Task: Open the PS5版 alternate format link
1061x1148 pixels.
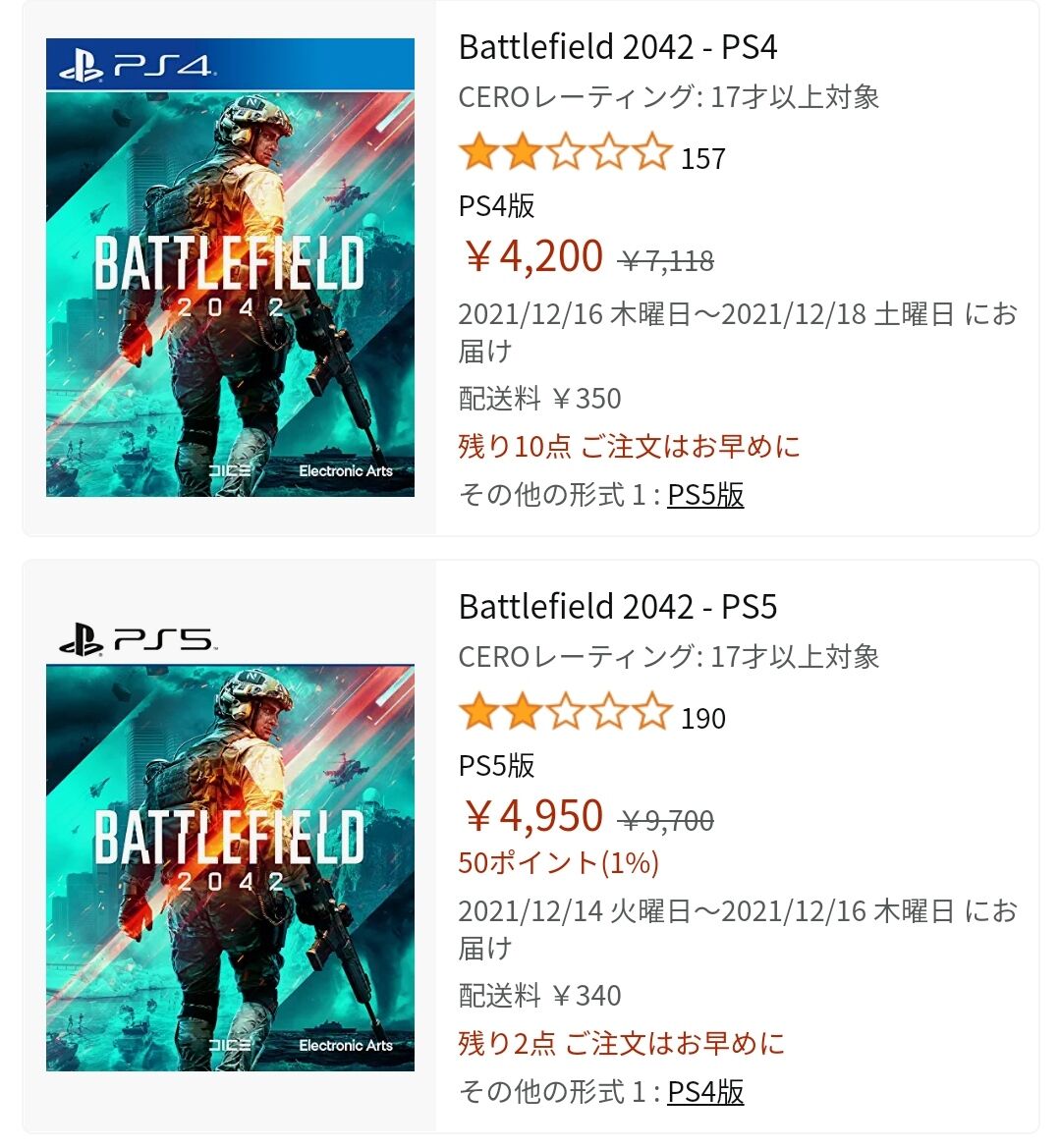Action: point(705,496)
